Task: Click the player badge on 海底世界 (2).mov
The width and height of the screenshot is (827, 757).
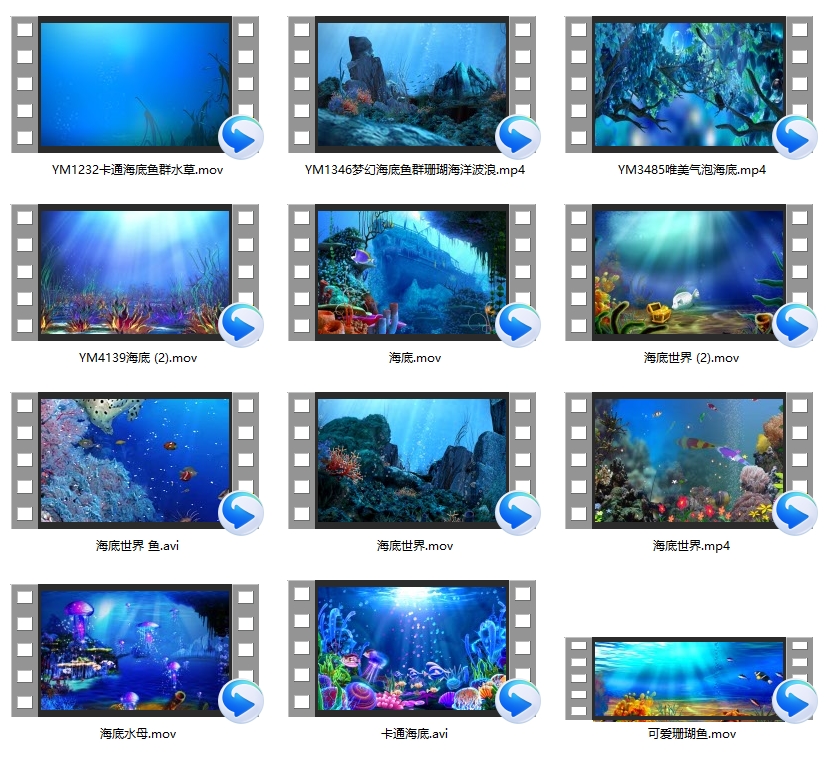Action: (x=795, y=325)
